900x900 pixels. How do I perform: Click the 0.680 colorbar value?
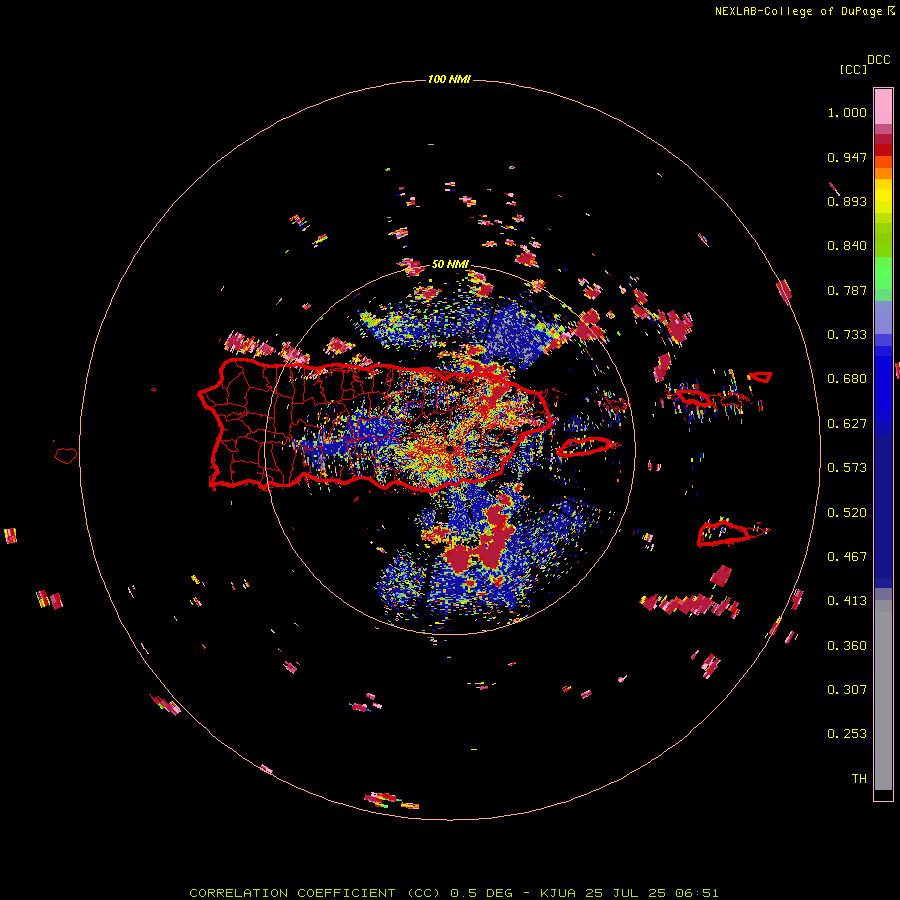(847, 379)
